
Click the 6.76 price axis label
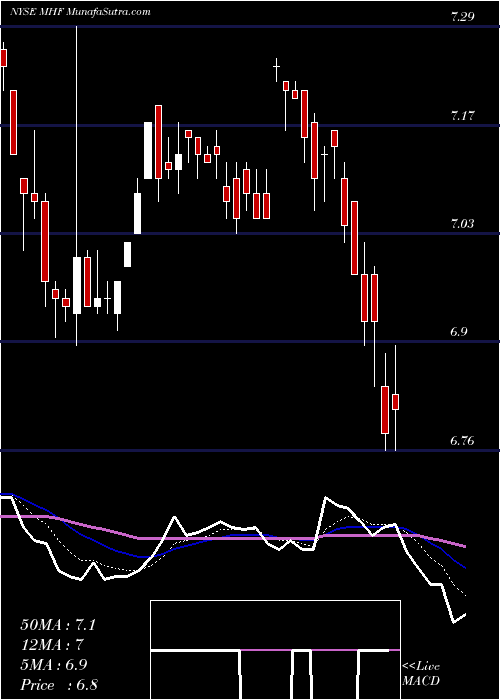click(x=462, y=441)
